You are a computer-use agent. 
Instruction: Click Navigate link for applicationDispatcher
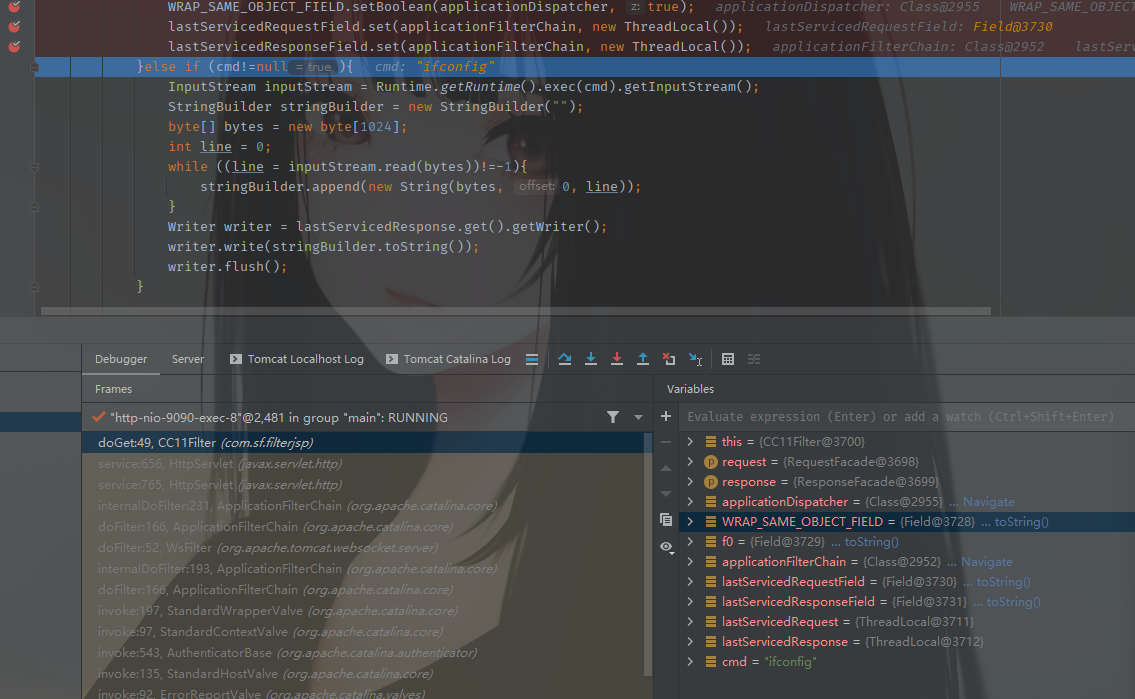(x=988, y=501)
